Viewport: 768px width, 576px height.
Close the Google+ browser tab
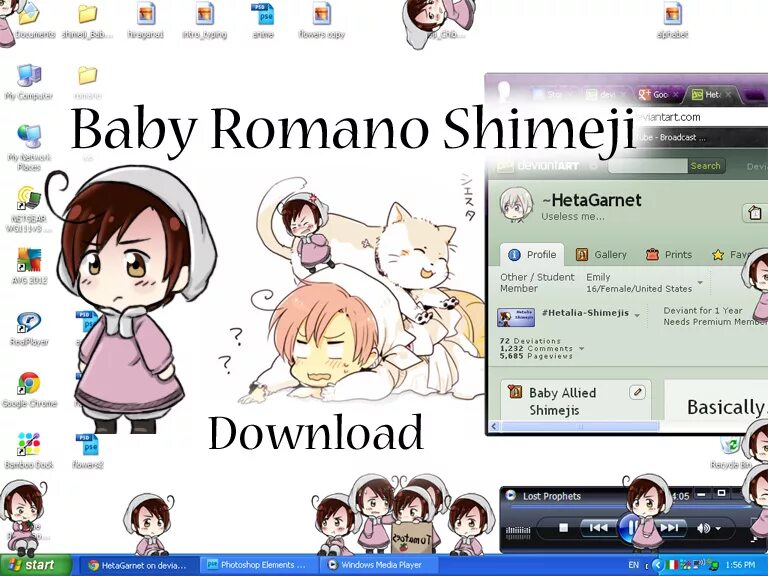676,95
